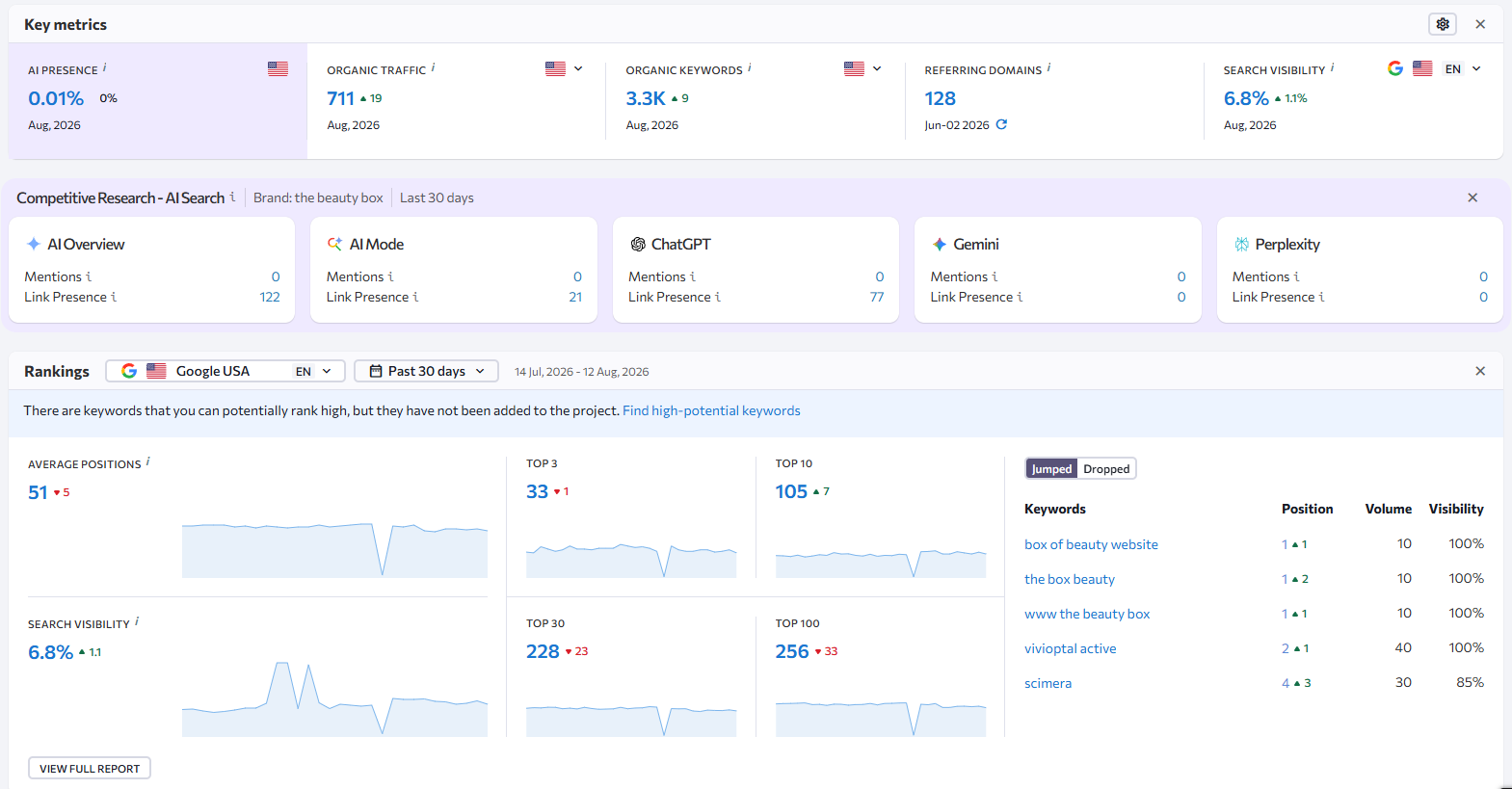Open Find high-potential keywords link
Image resolution: width=1512 pixels, height=789 pixels.
(711, 410)
